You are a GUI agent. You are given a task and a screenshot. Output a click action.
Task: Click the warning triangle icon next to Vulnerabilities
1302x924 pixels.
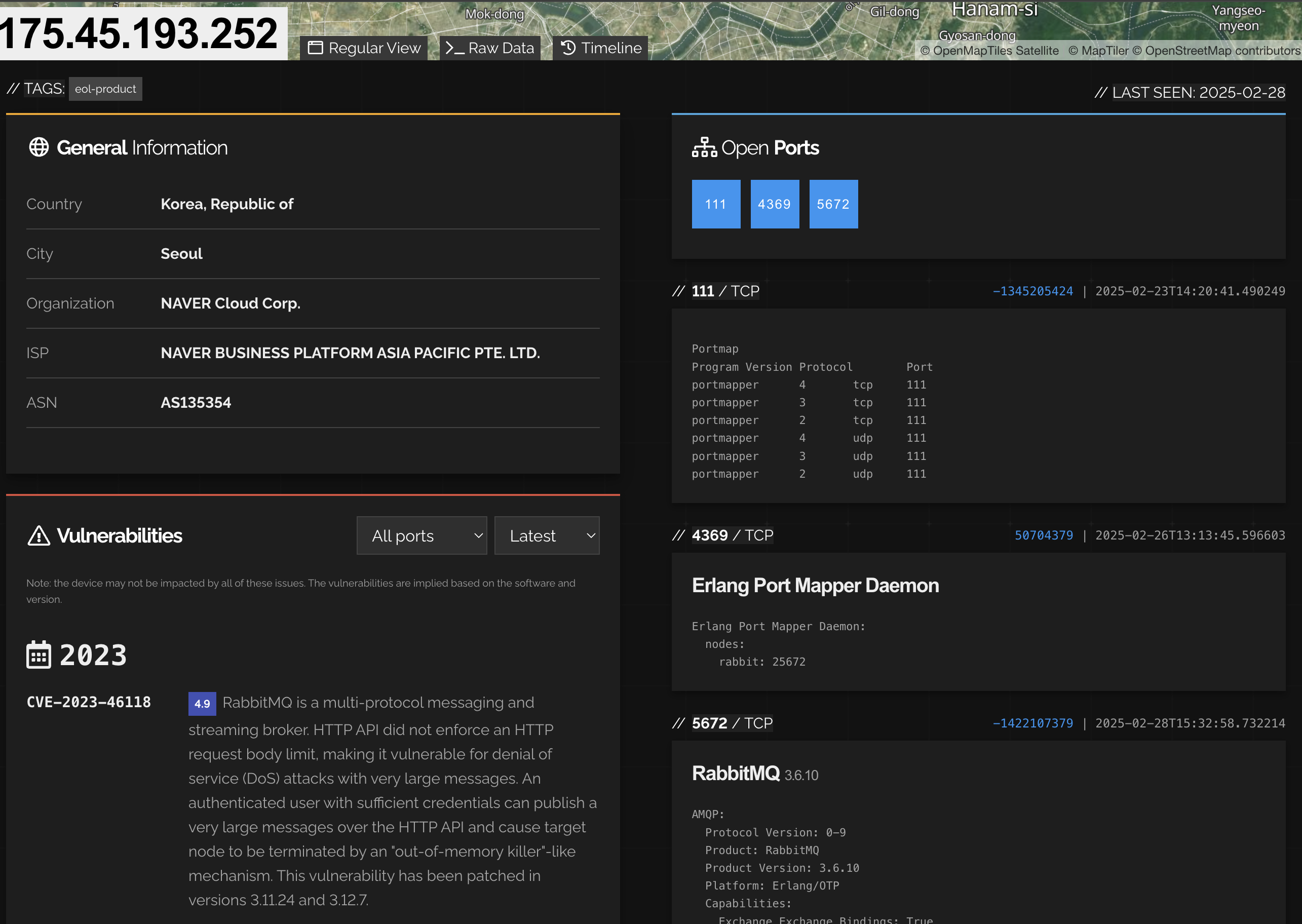click(39, 535)
